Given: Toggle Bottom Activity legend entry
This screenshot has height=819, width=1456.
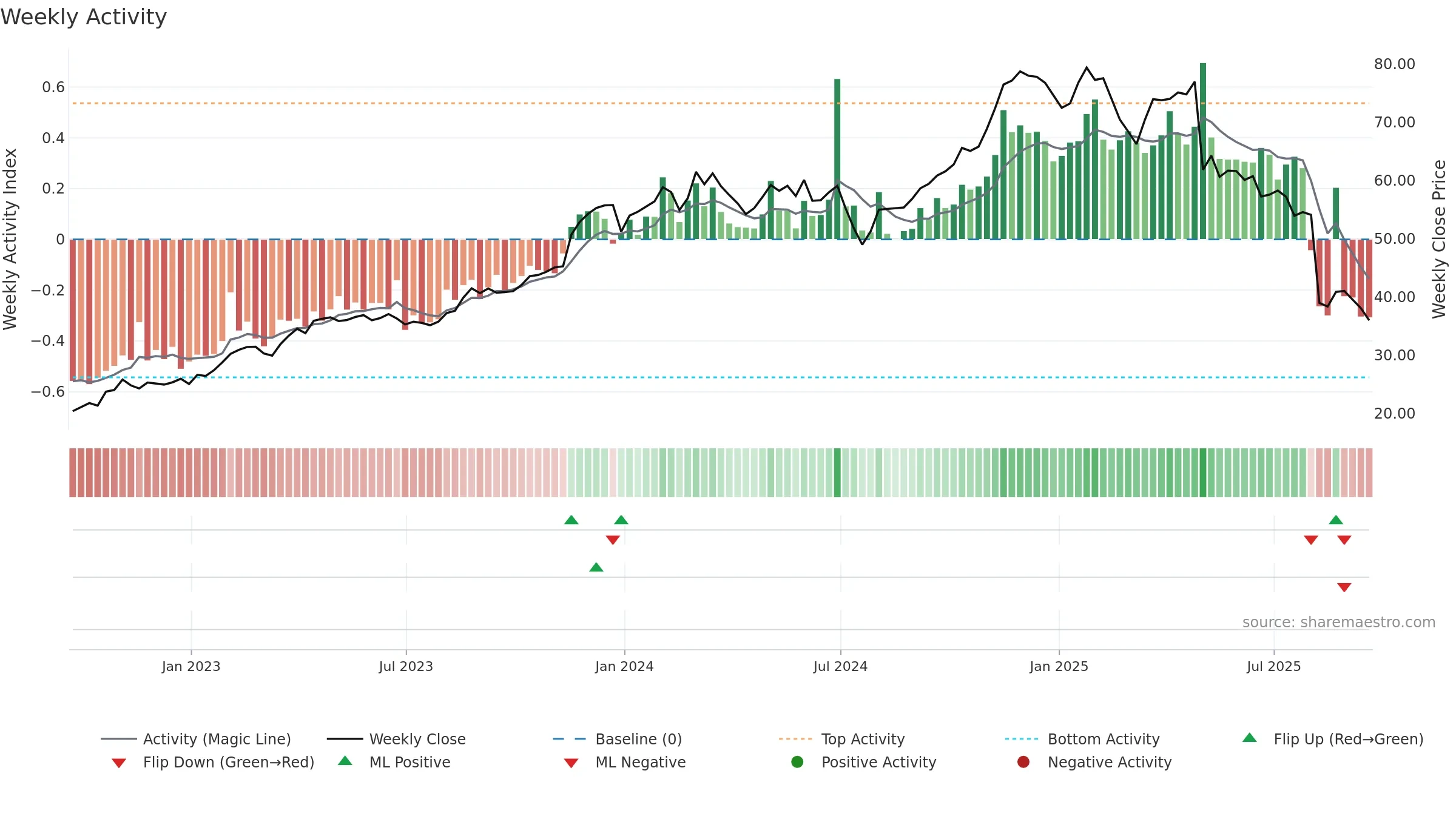Looking at the screenshot, I should [1082, 739].
